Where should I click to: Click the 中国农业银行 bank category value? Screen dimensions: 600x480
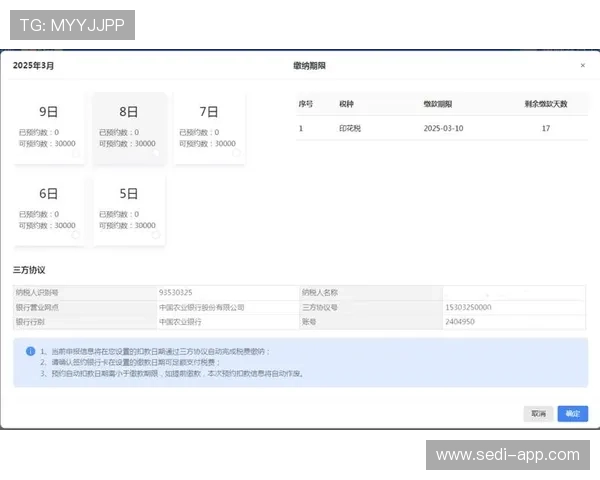(180, 322)
